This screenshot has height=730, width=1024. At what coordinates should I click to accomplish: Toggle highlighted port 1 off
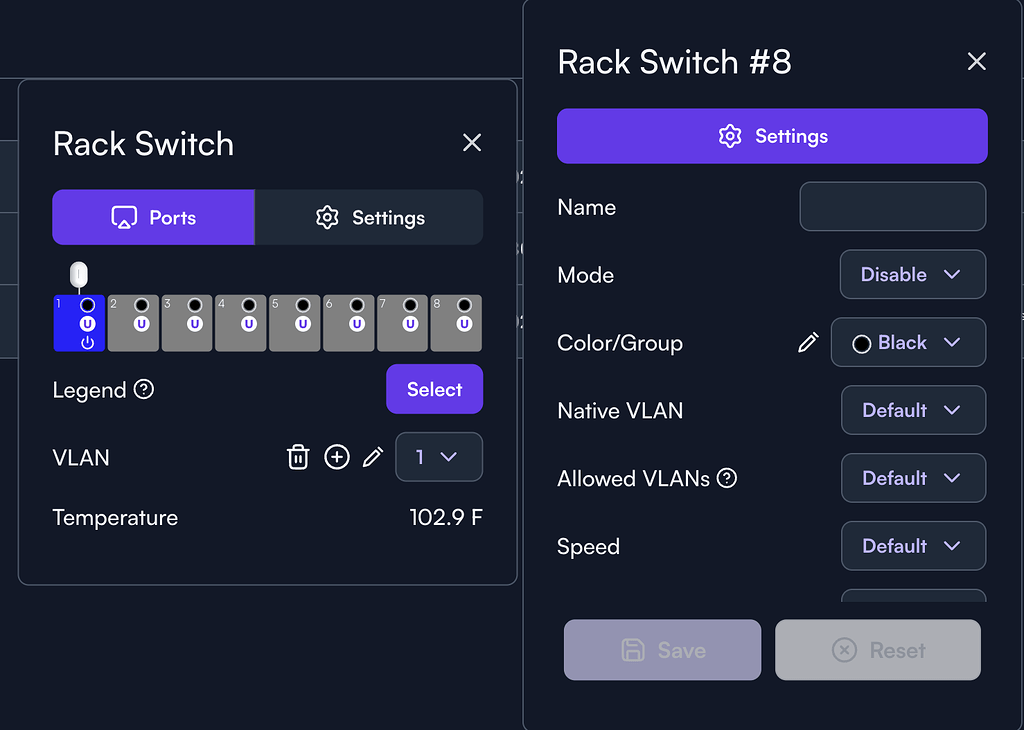point(79,322)
